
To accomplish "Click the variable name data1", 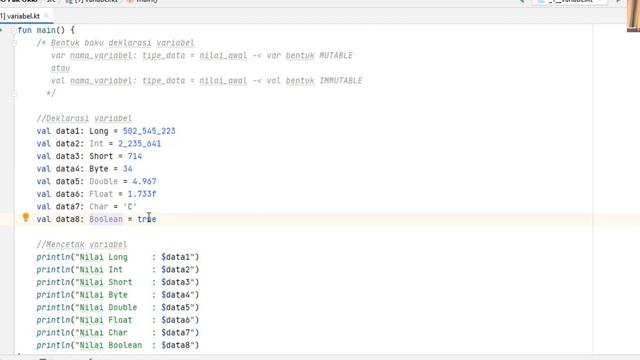I will (68, 131).
